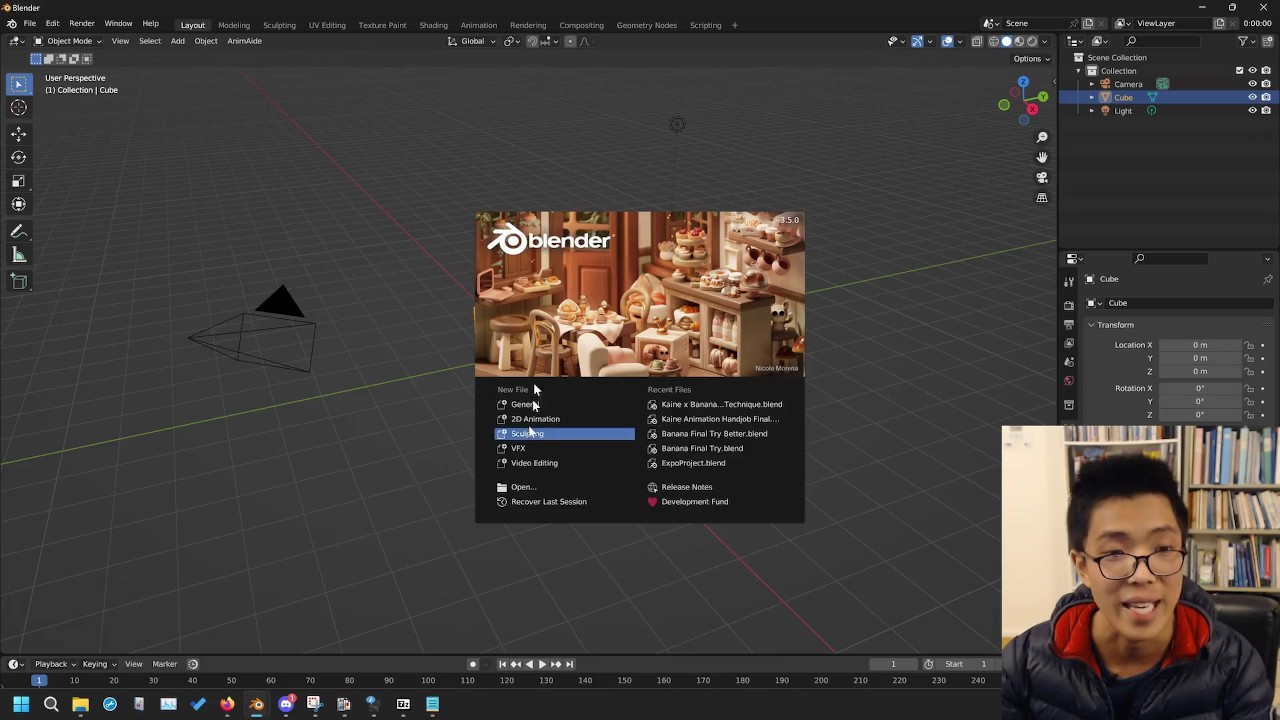Activate the Rotate tool

pos(18,157)
